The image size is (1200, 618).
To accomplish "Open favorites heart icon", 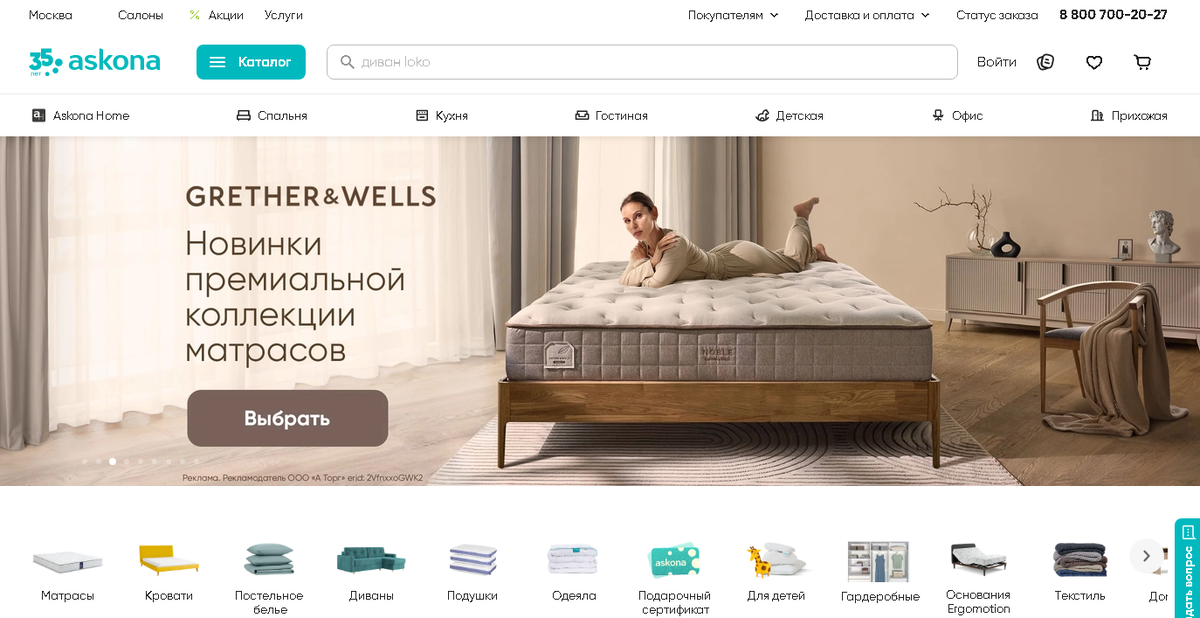I will pyautogui.click(x=1094, y=62).
